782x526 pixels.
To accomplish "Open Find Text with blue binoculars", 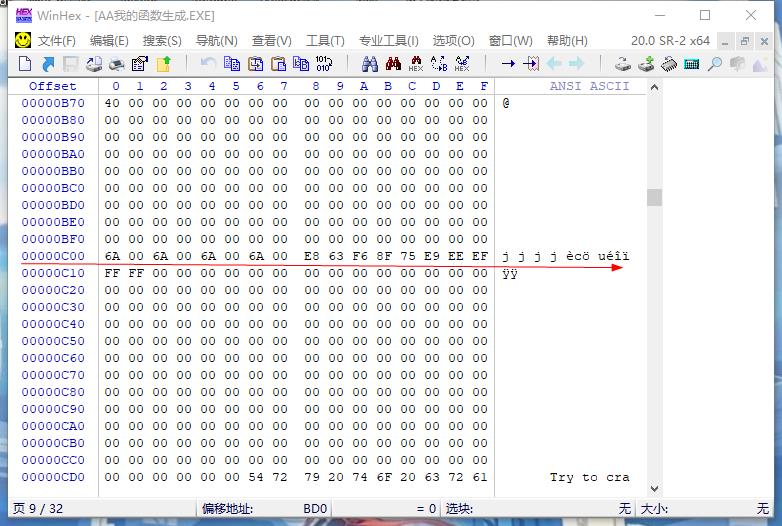I will click(370, 64).
